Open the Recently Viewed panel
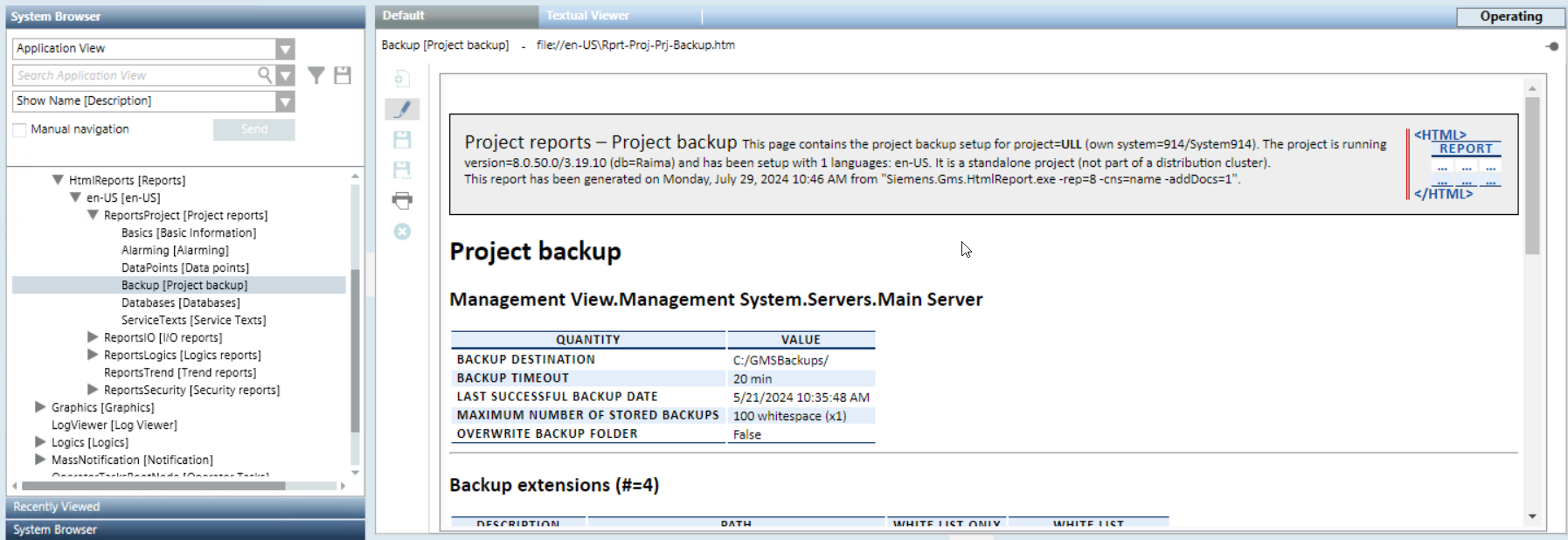This screenshot has height=540, width=1568. 57,507
